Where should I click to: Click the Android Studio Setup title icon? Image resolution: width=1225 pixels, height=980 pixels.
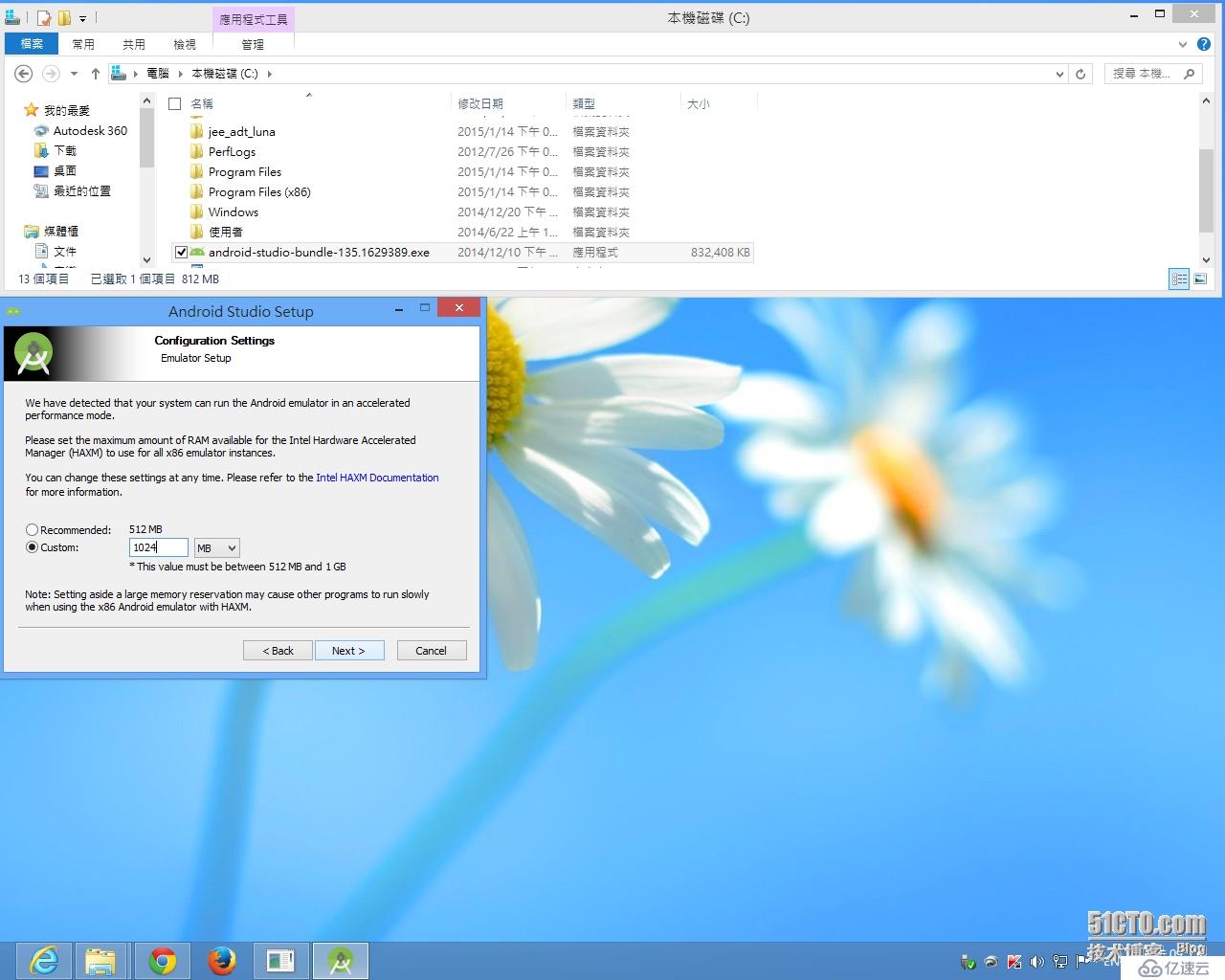point(13,311)
